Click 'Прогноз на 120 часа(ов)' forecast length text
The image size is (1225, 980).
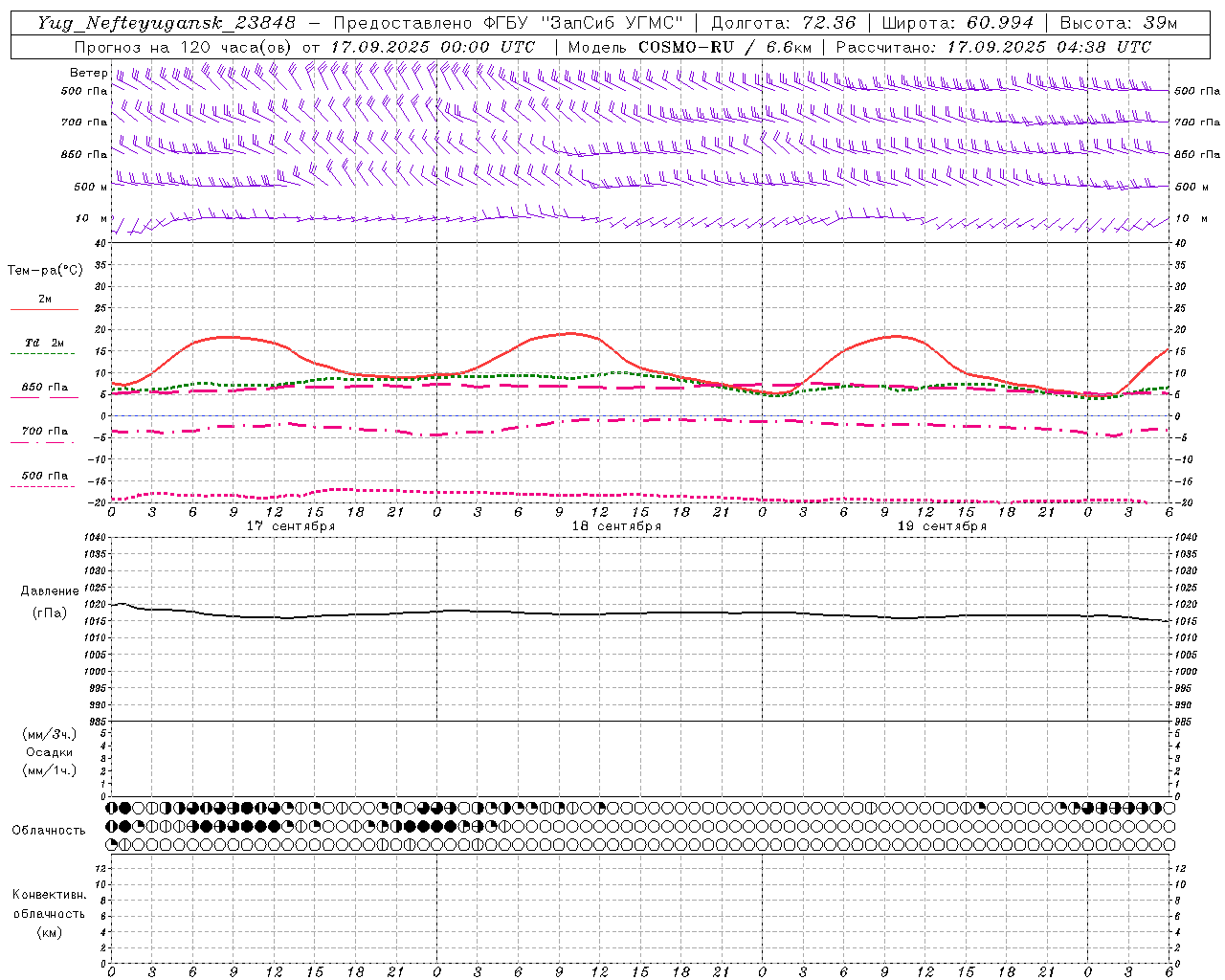tap(184, 47)
